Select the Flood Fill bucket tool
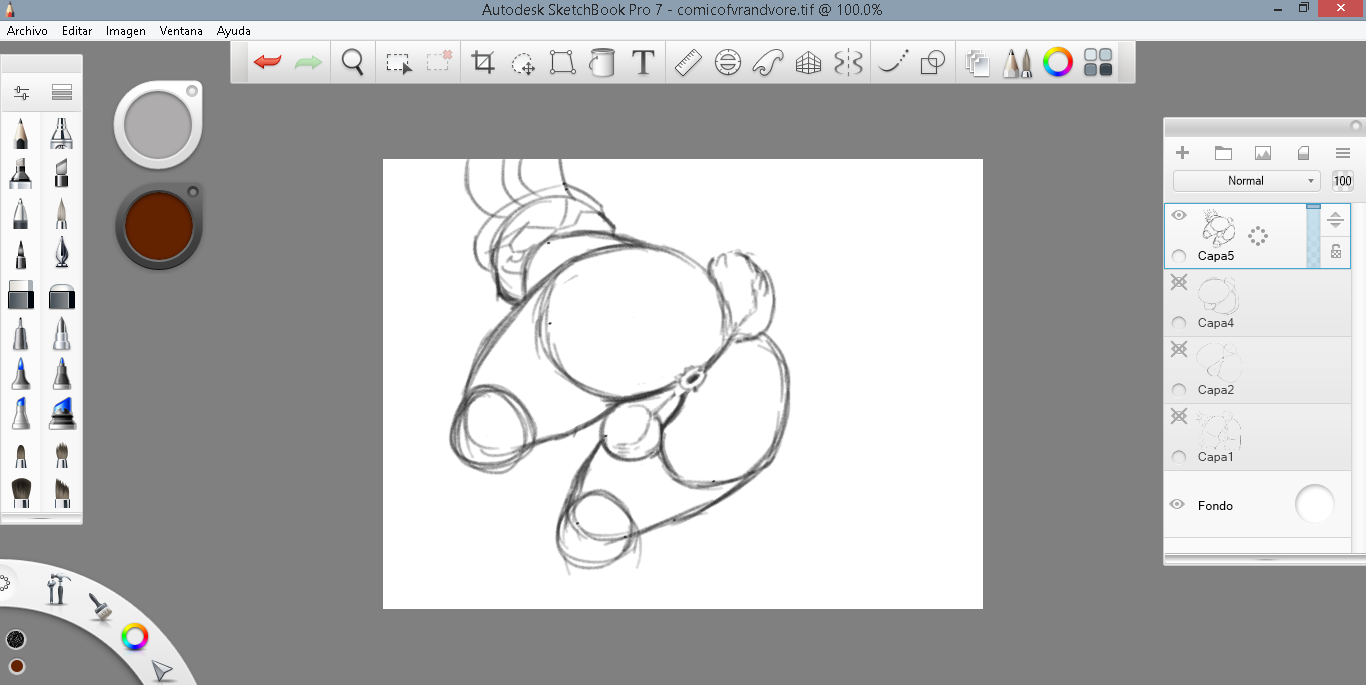Image resolution: width=1366 pixels, height=685 pixels. click(602, 63)
